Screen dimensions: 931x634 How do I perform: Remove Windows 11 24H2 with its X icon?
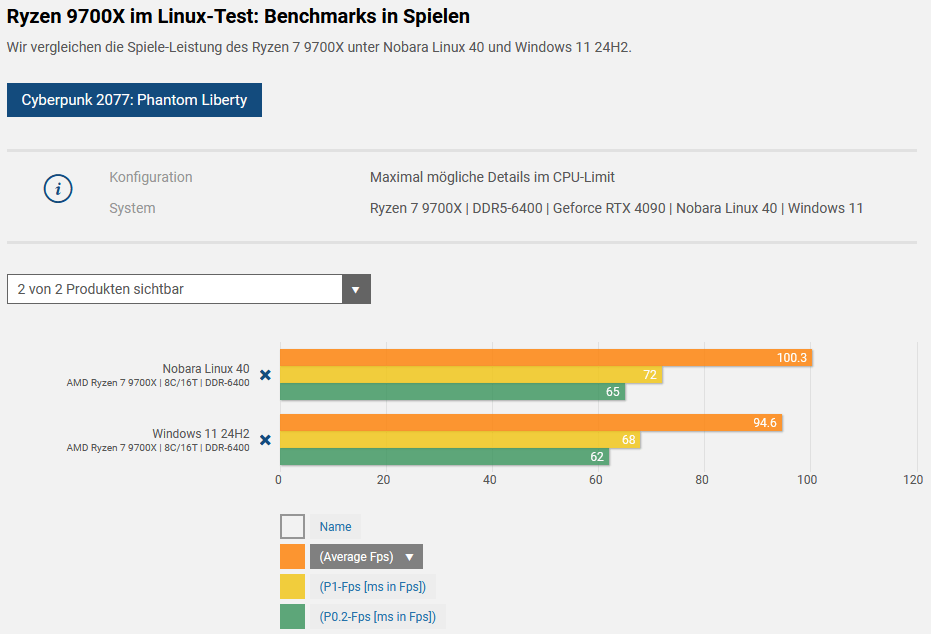click(x=265, y=440)
